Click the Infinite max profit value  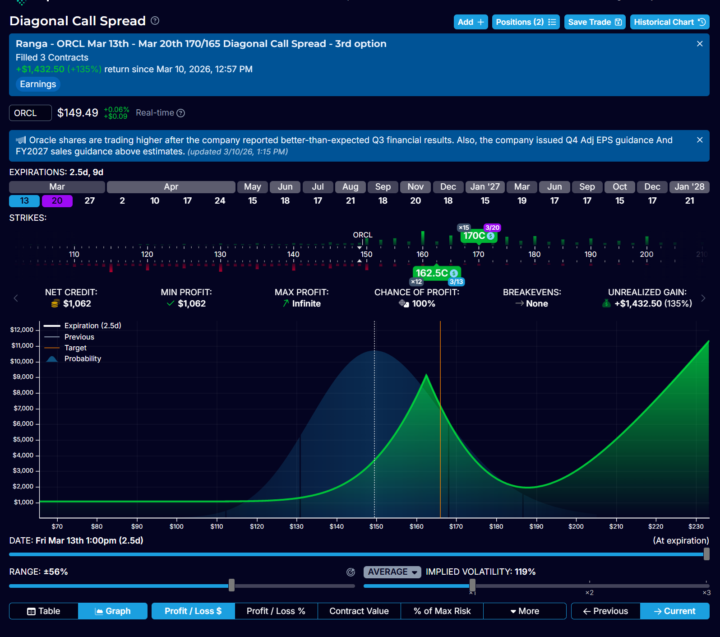tap(306, 304)
